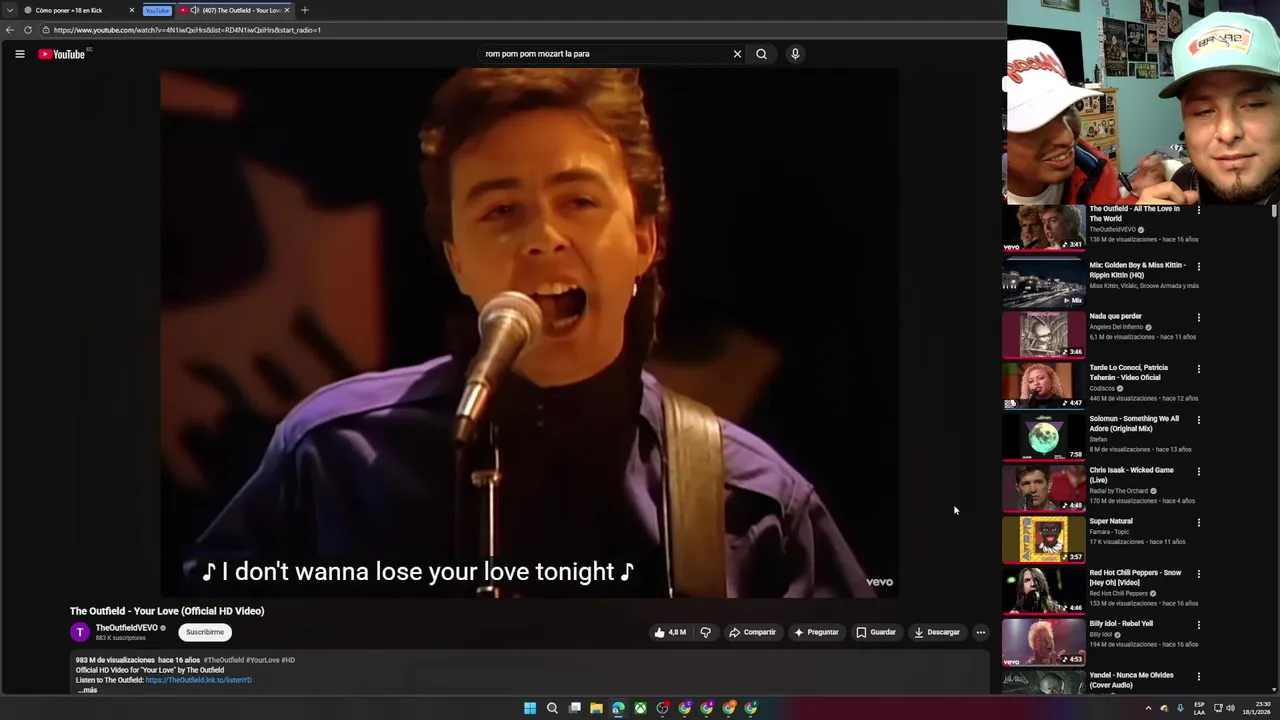The width and height of the screenshot is (1280, 720).
Task: Open Nada que perder video thumbnail
Action: pos(1044,335)
